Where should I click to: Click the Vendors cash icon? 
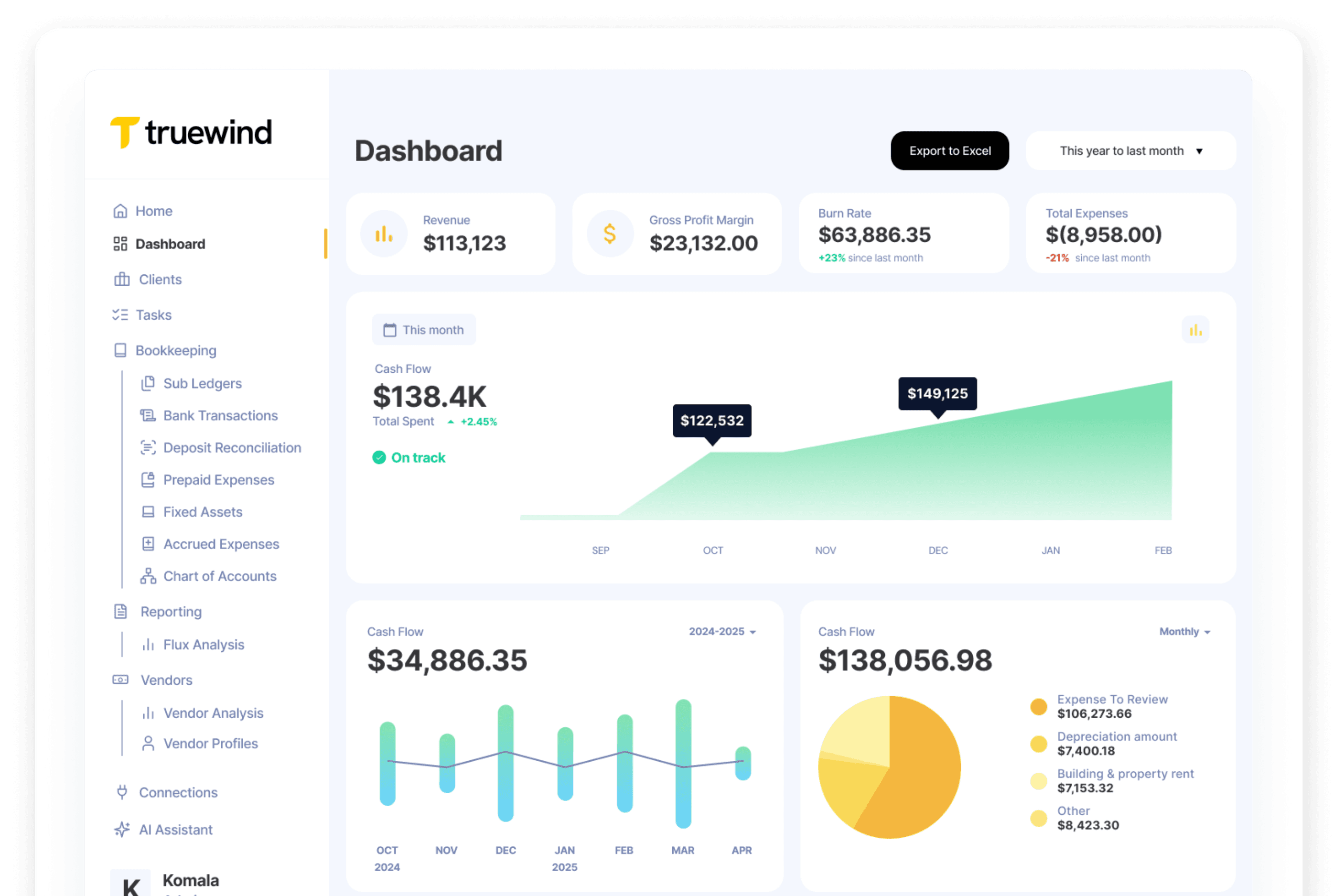pos(120,680)
